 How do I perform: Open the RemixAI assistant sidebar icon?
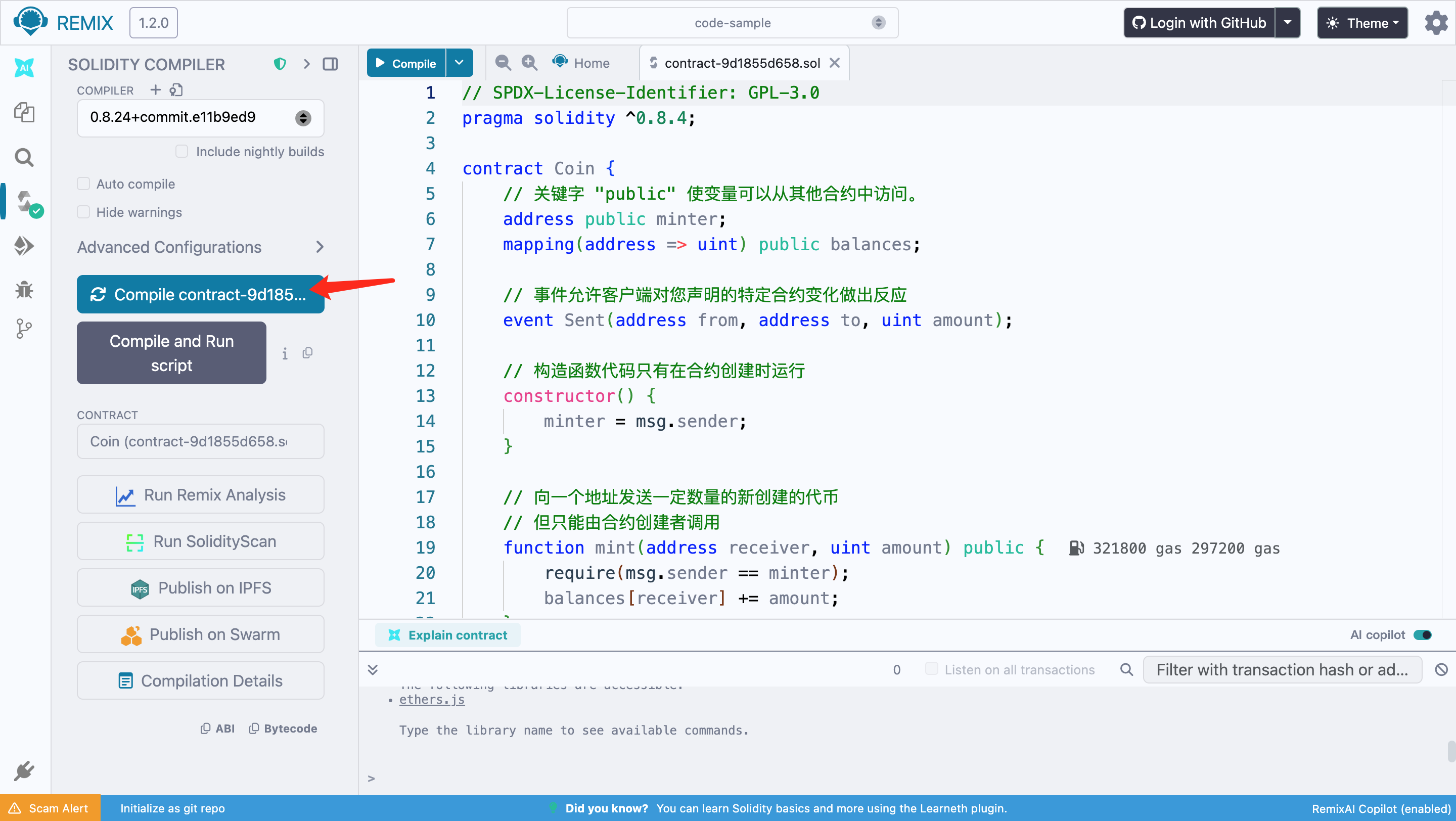24,68
